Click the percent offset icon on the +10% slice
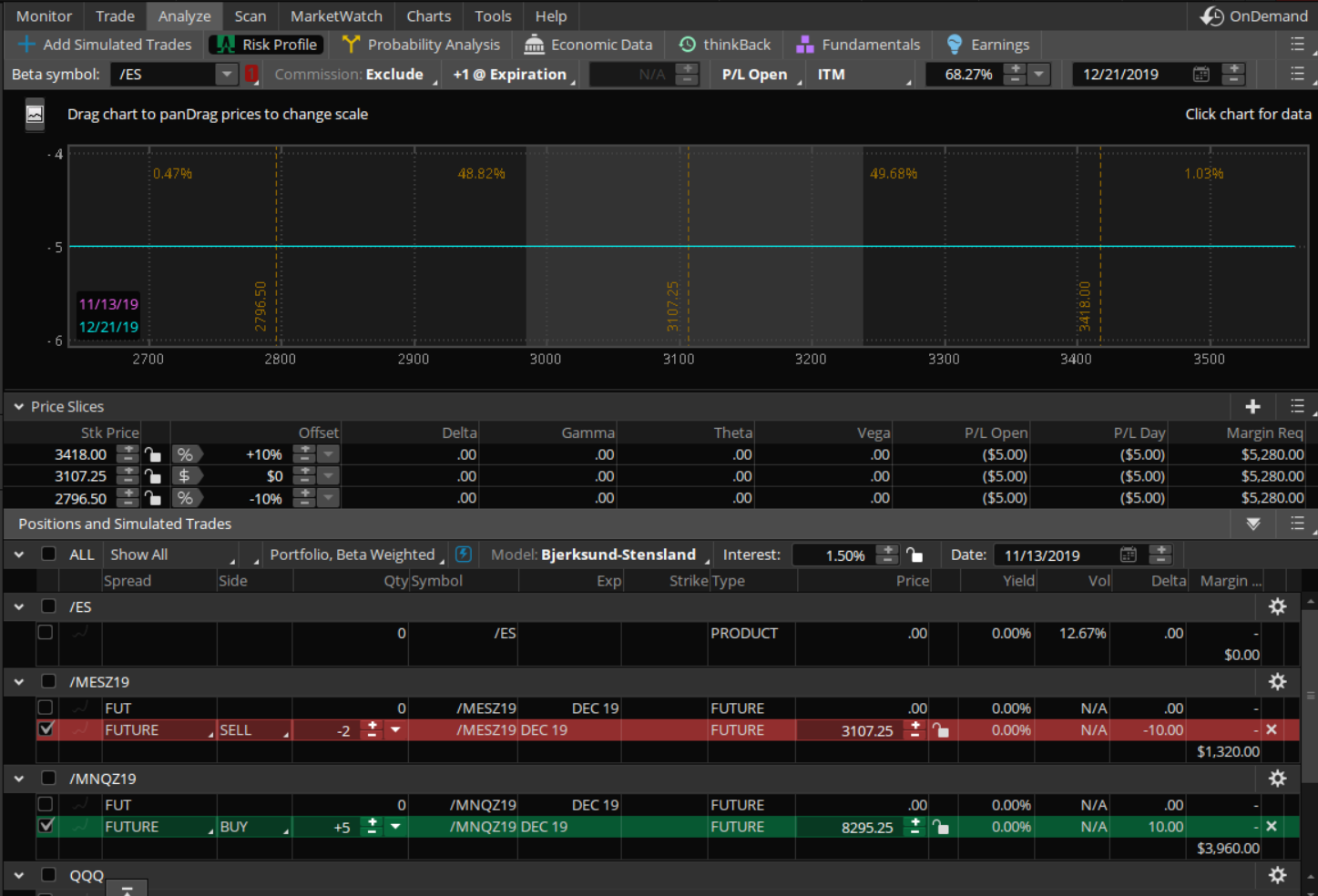1318x896 pixels. 186,454
